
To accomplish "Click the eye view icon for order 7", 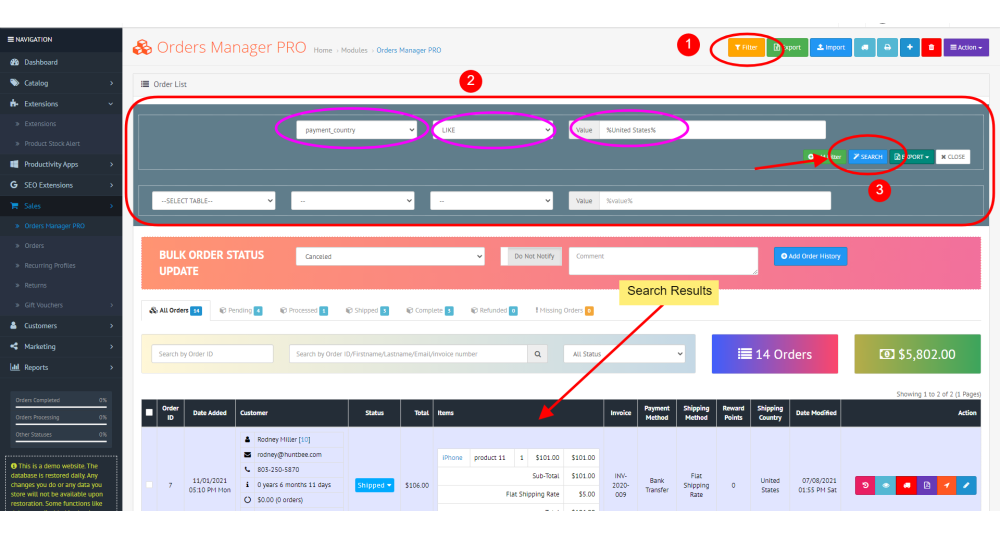I will [x=886, y=485].
